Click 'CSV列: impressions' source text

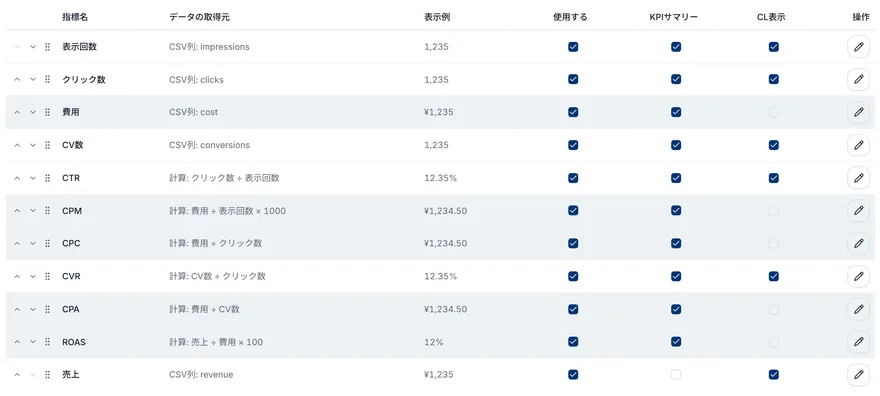pyautogui.click(x=209, y=47)
